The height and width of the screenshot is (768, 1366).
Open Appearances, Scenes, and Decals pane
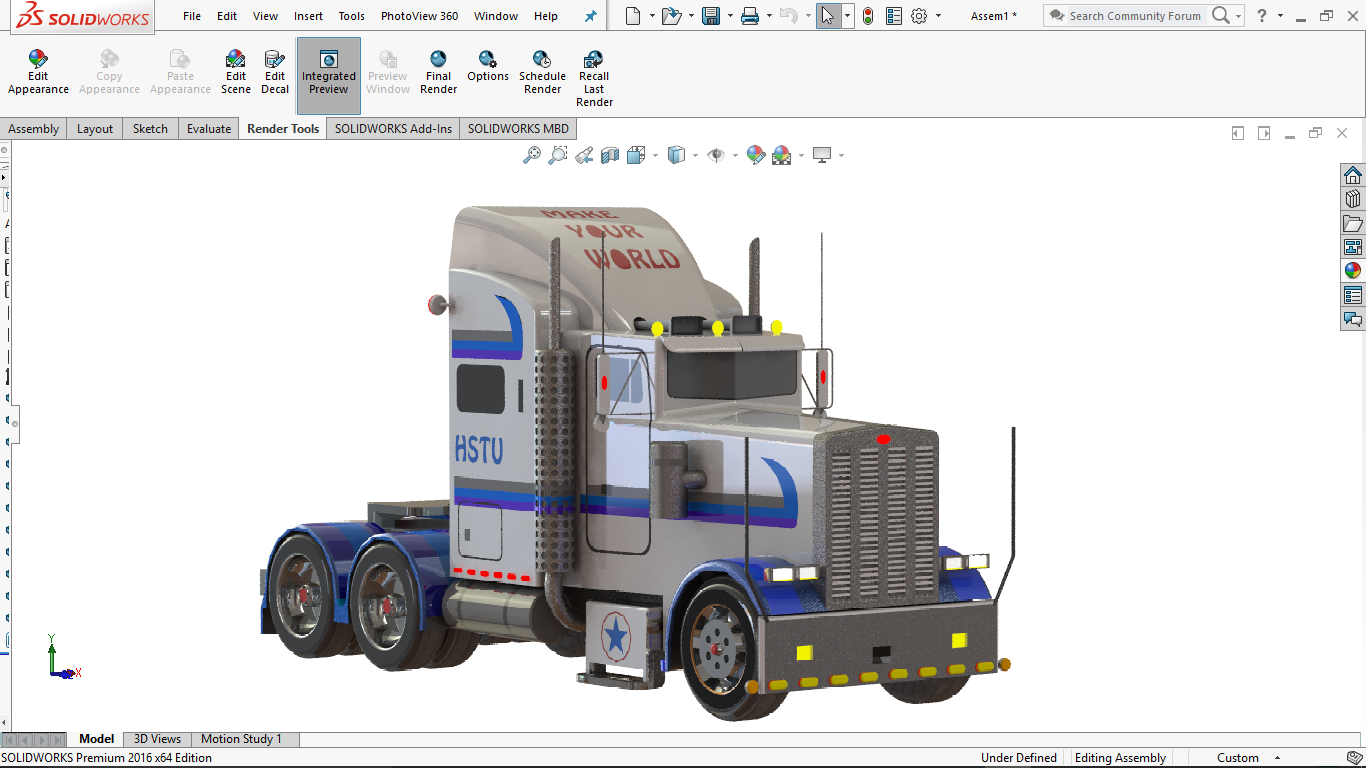(x=1353, y=271)
